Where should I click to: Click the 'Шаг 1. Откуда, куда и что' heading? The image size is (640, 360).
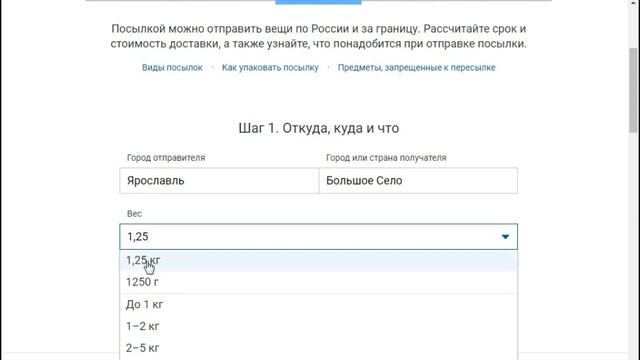(319, 128)
